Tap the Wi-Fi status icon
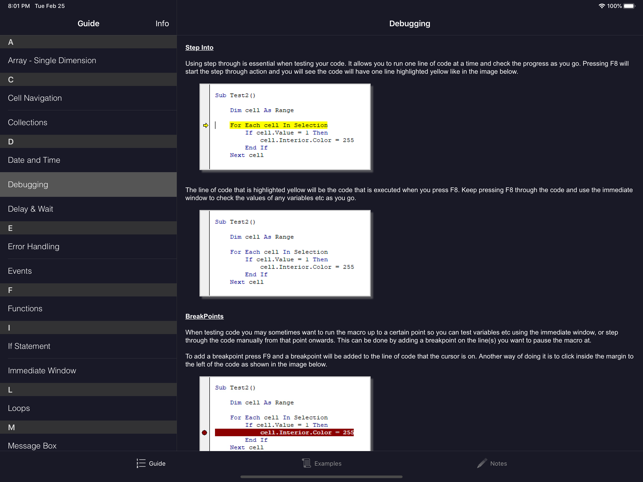Viewport: 643px width, 482px height. (x=602, y=6)
